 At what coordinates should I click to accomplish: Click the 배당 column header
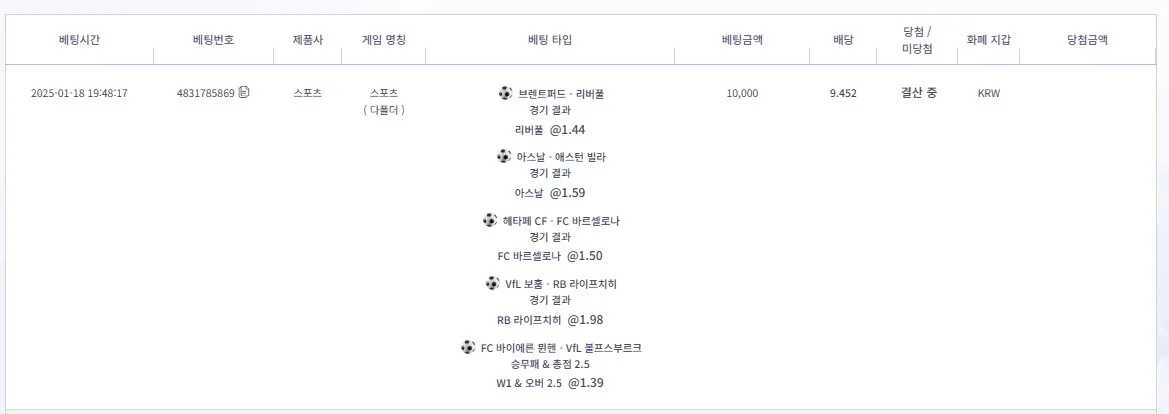[x=843, y=40]
